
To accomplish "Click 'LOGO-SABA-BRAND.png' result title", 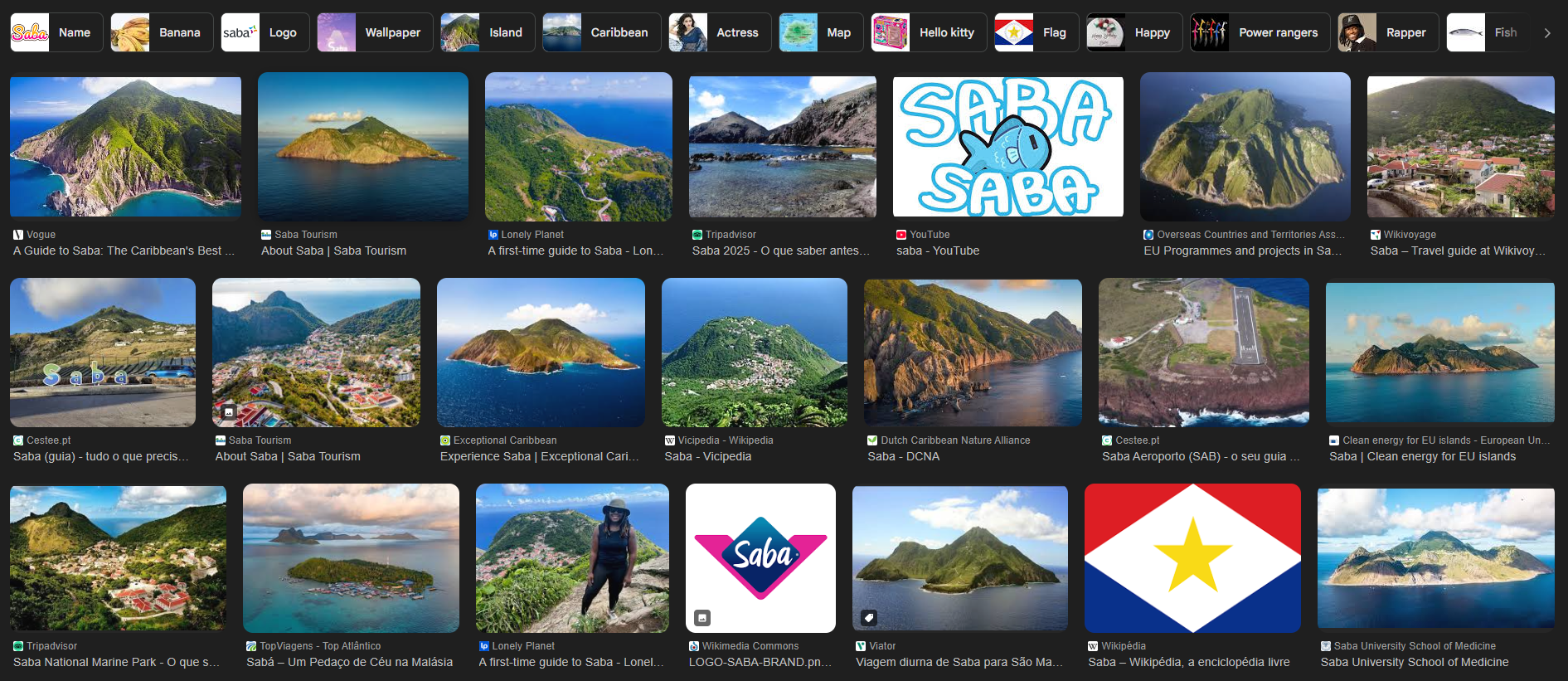I will (x=760, y=662).
